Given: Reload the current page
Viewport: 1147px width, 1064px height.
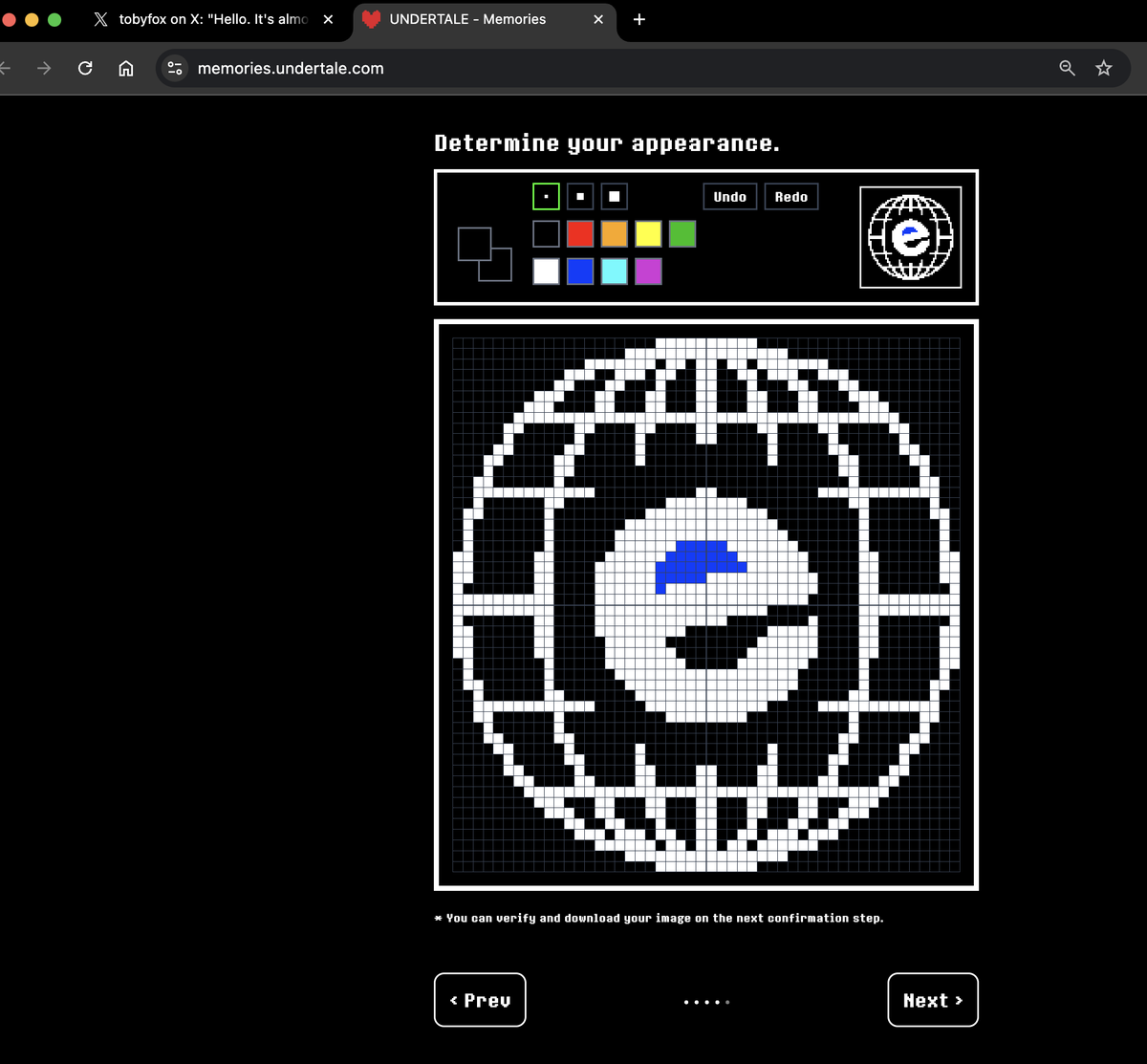Looking at the screenshot, I should 85,68.
